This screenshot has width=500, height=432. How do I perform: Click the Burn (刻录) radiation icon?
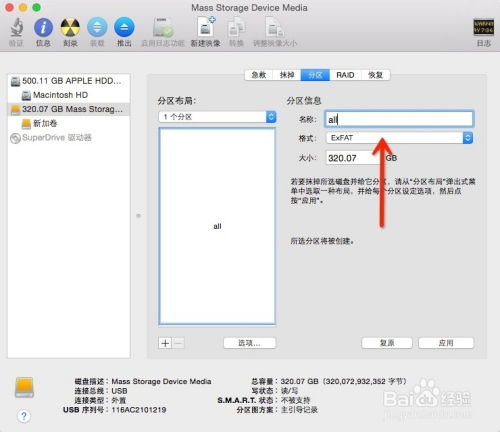point(70,27)
